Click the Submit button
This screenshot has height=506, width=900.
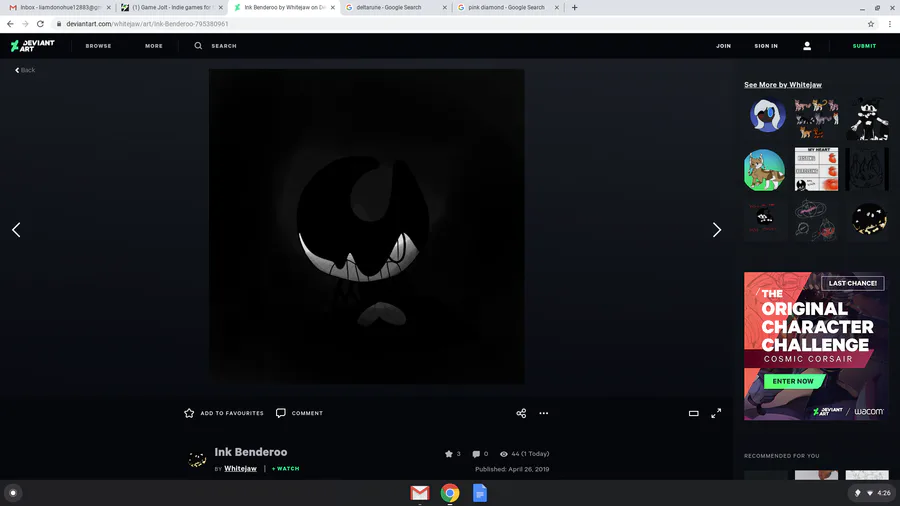pos(864,46)
